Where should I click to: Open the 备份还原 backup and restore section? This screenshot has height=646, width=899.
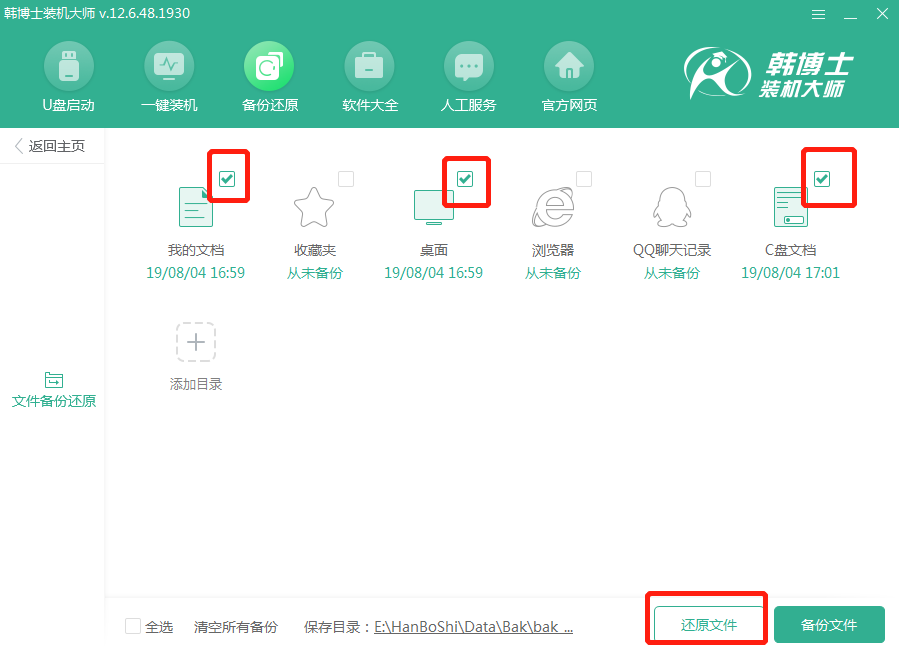(268, 77)
